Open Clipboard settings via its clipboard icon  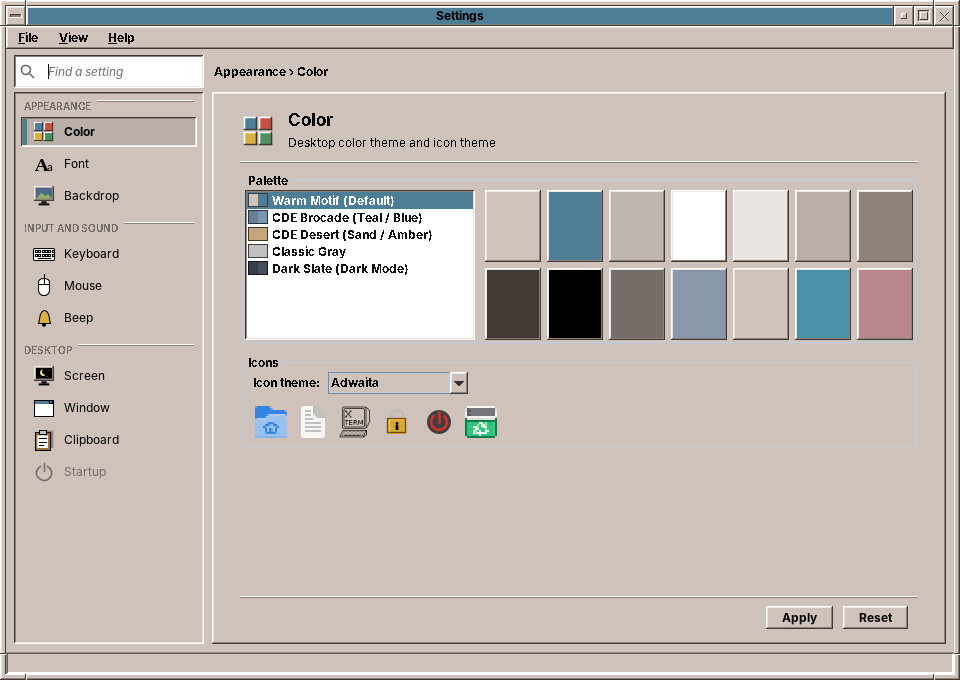[x=43, y=440]
